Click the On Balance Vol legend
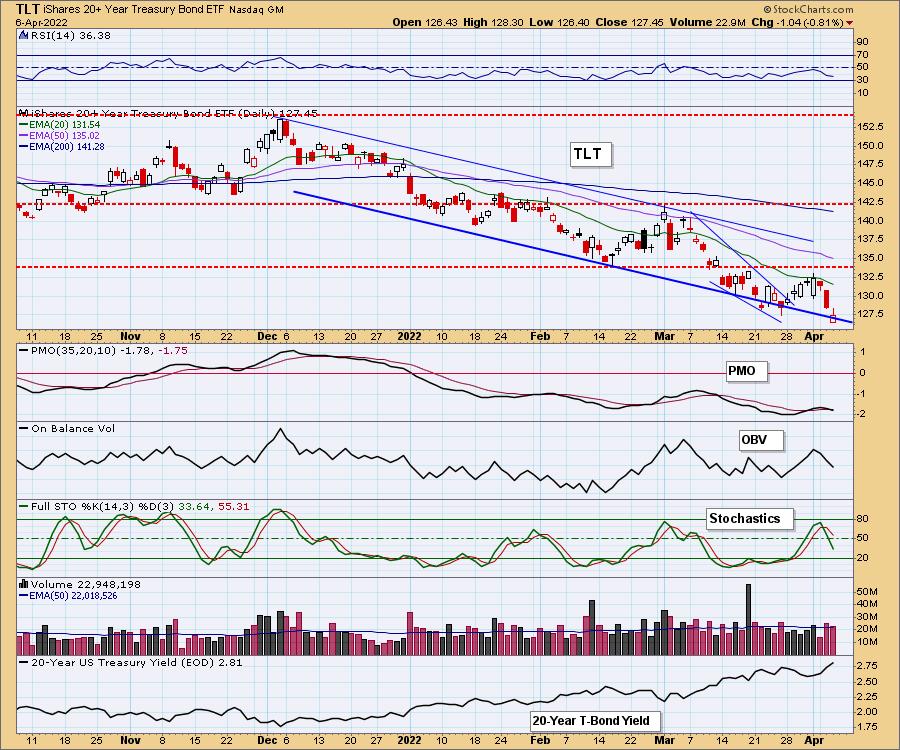 (x=73, y=429)
